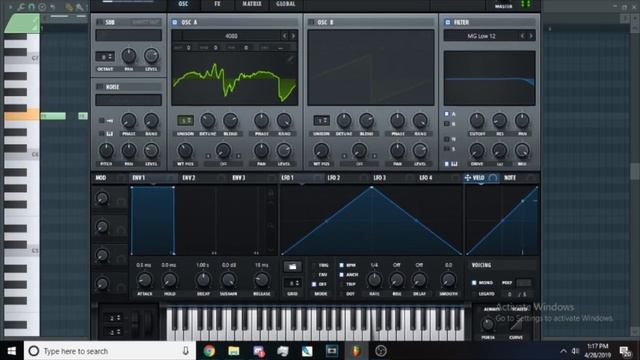Open the NOISE sample selector
The height and width of the screenshot is (360, 640).
point(129,100)
